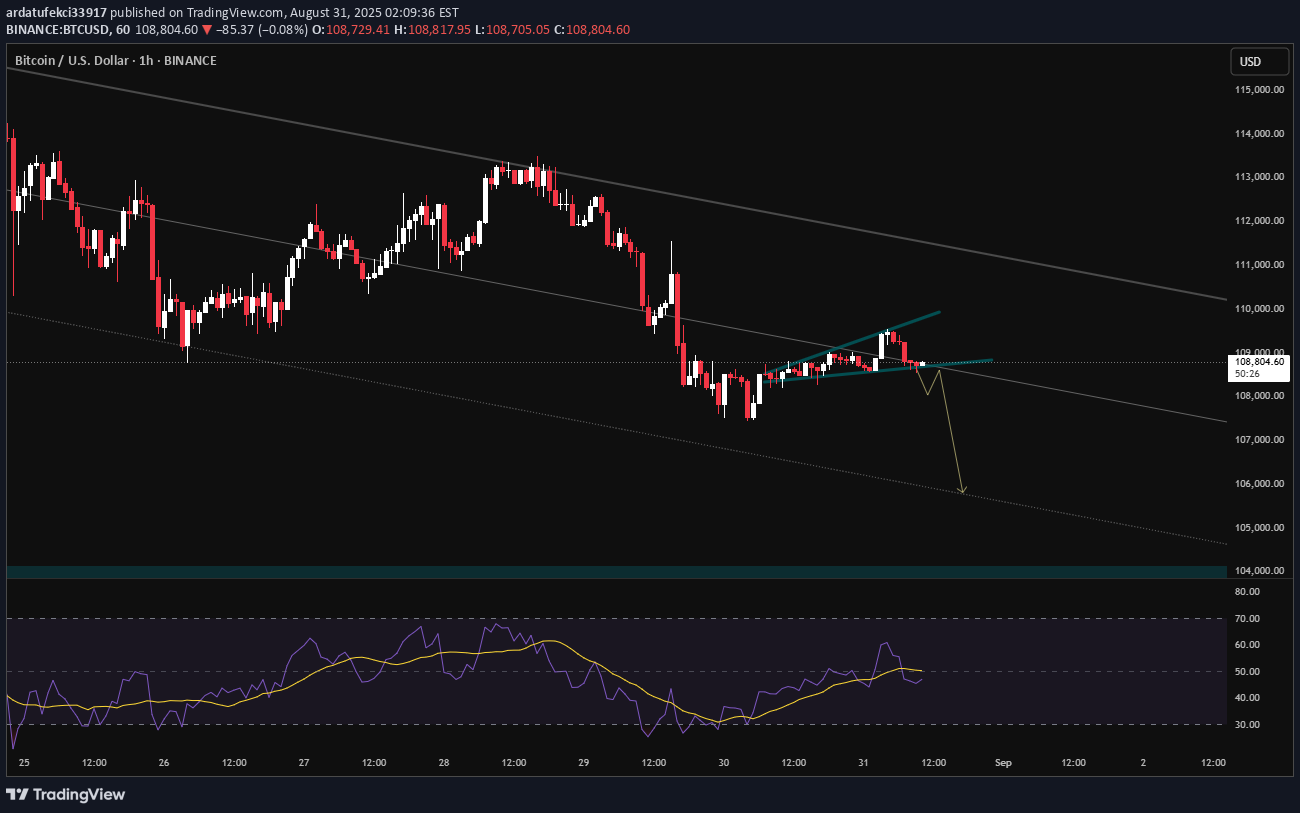Click the Sep label on the time axis
The image size is (1300, 813).
1003,762
